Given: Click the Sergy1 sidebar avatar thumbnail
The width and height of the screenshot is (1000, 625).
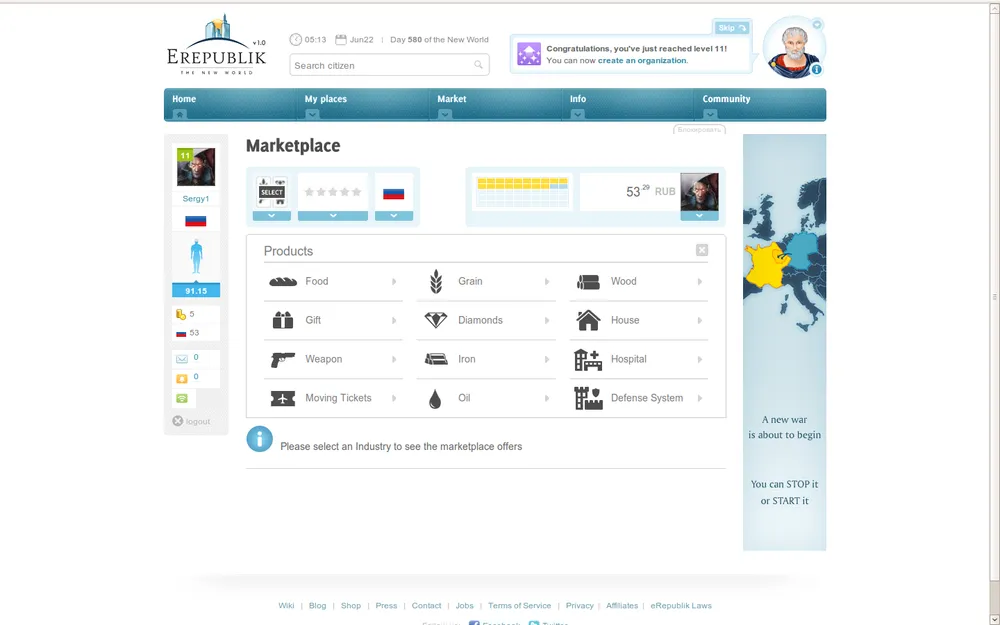Looking at the screenshot, I should click(196, 166).
